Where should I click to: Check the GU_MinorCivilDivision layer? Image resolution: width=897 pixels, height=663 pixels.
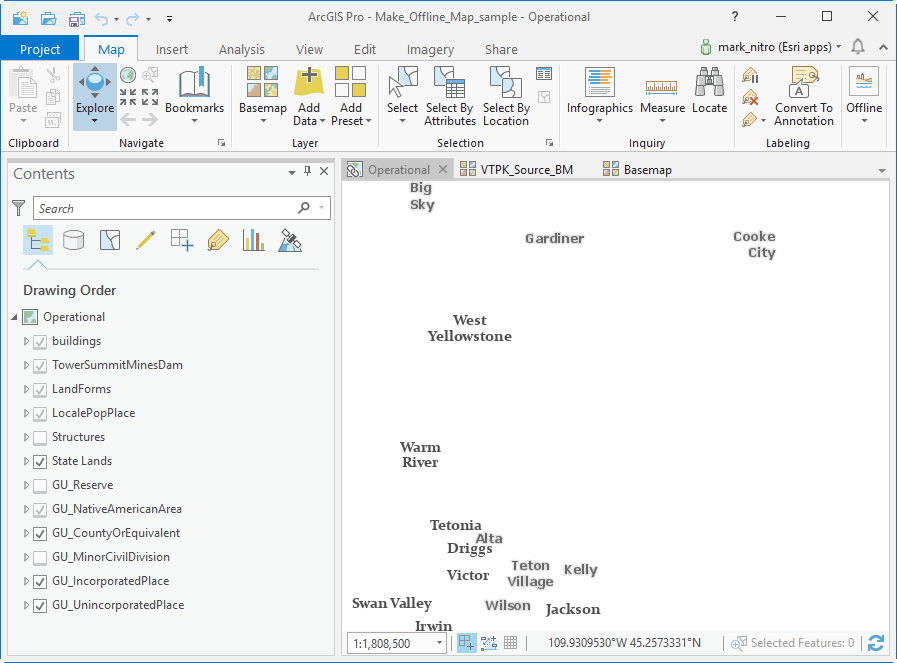(39, 558)
